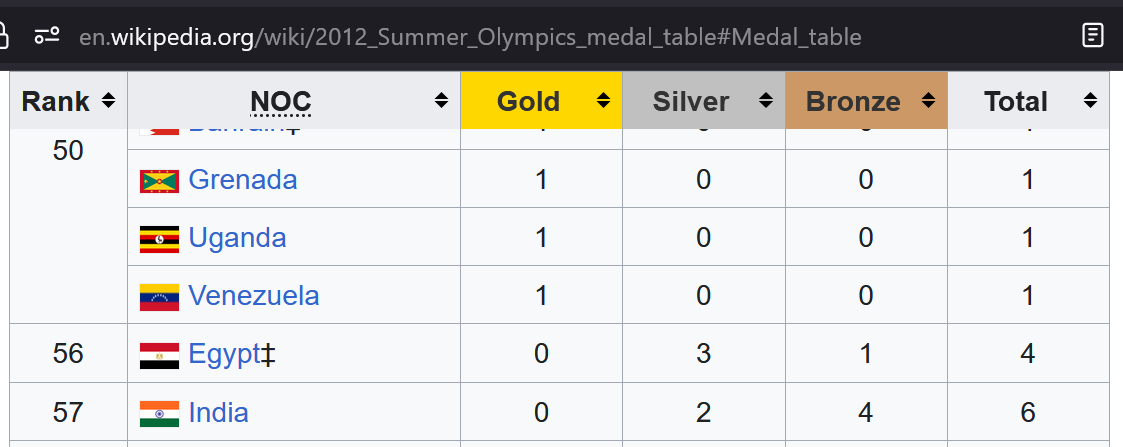This screenshot has width=1123, height=447.
Task: Click the Grenada flag icon
Action: tap(159, 181)
